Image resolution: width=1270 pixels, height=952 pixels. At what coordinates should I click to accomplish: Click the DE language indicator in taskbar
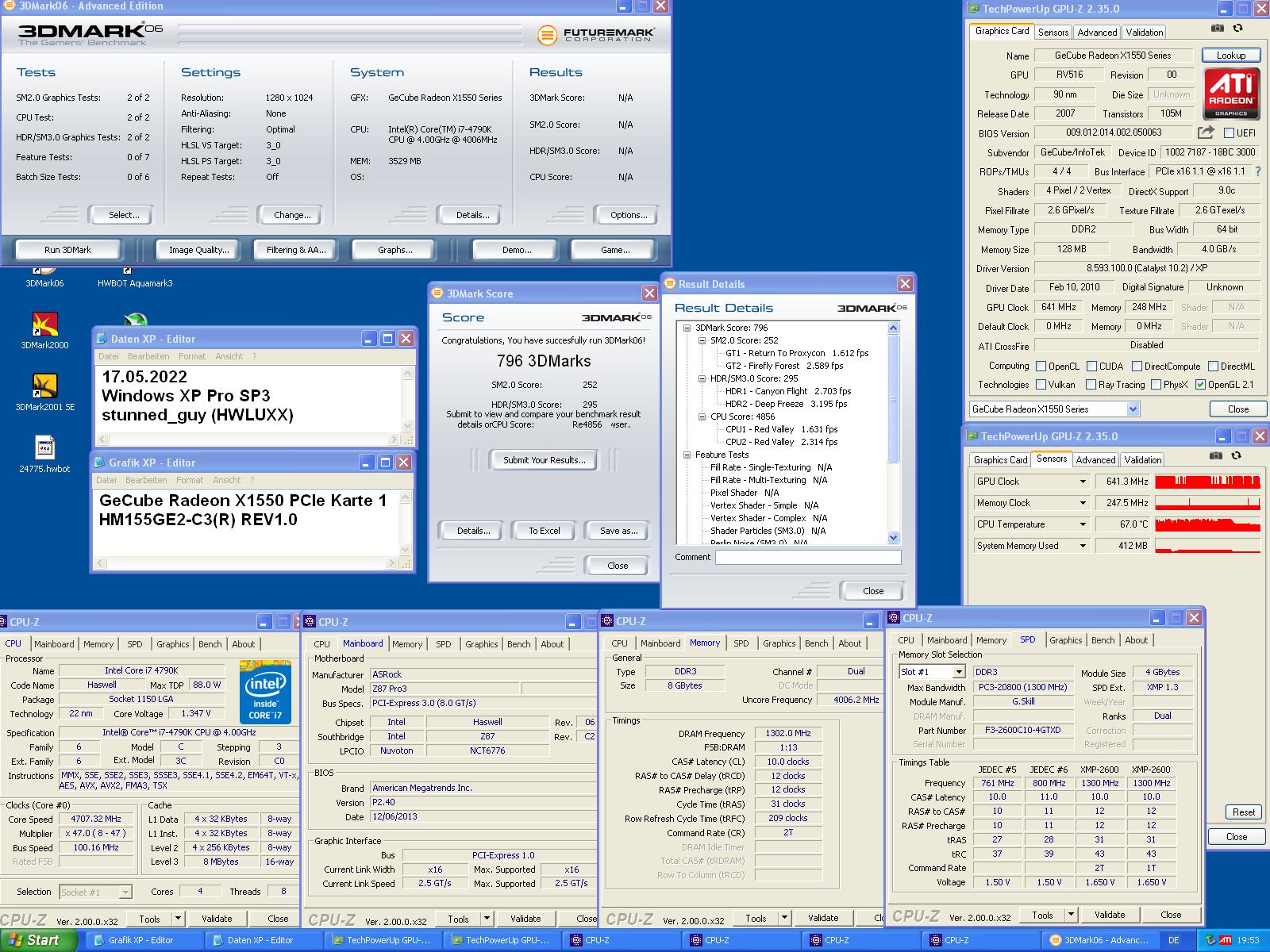pyautogui.click(x=1174, y=940)
